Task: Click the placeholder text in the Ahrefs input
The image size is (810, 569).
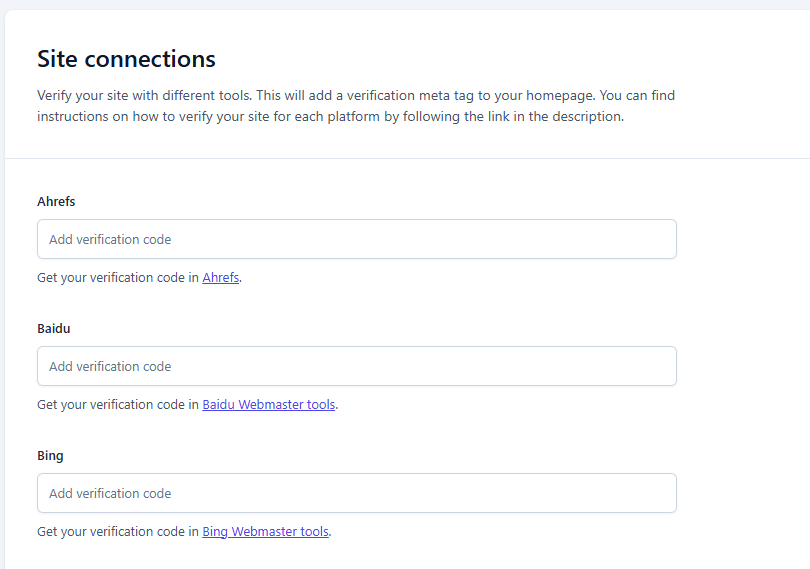Action: (110, 240)
